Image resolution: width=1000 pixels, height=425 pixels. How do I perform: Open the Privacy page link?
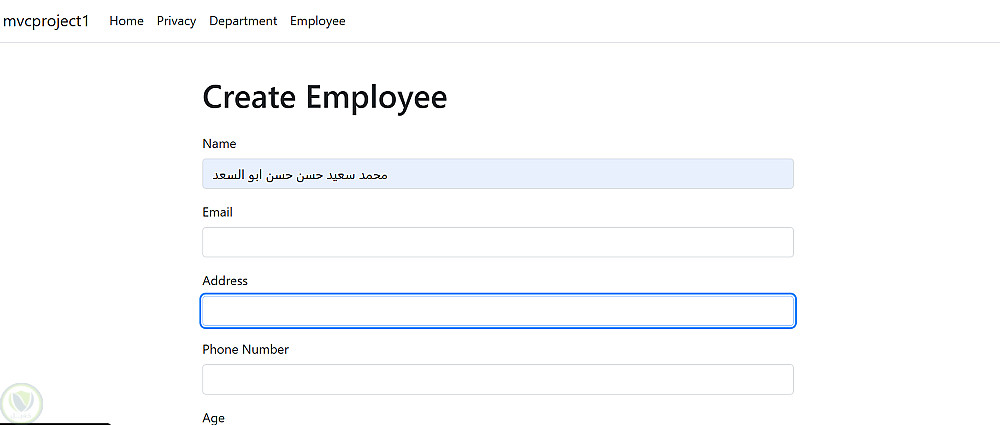coord(176,21)
